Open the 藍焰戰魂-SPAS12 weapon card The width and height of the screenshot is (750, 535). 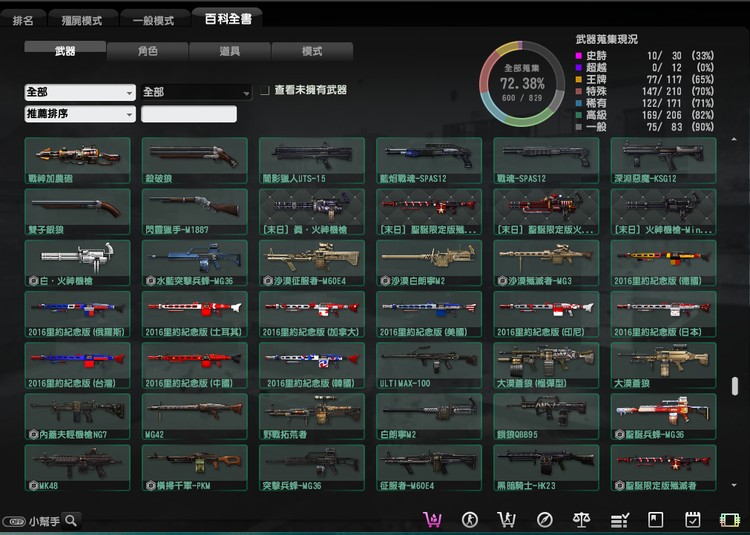[429, 161]
